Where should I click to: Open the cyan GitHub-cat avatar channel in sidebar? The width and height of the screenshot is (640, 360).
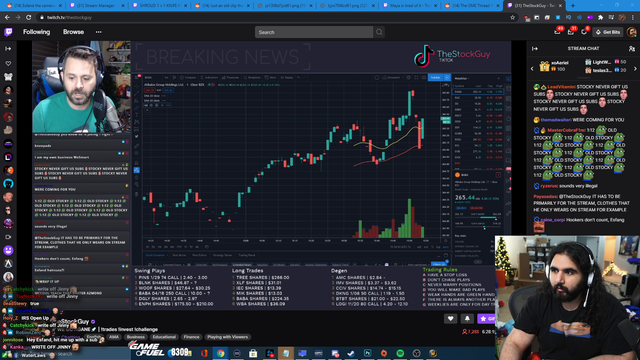(8, 184)
